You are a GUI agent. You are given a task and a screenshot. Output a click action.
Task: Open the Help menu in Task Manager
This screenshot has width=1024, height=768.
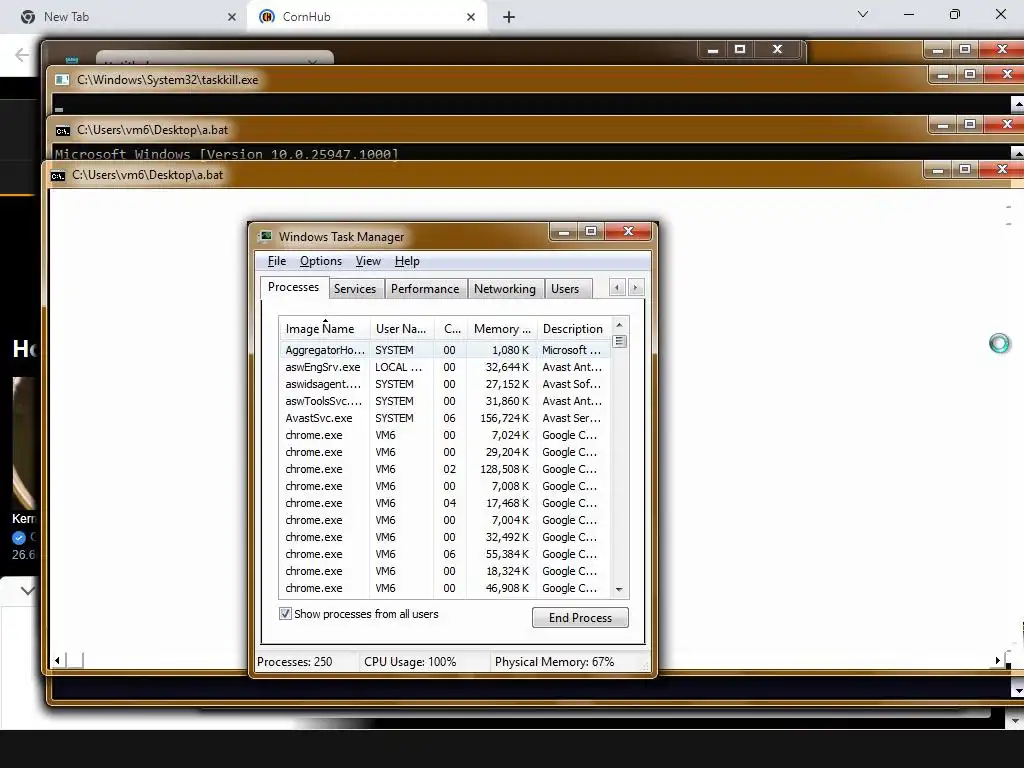(407, 261)
